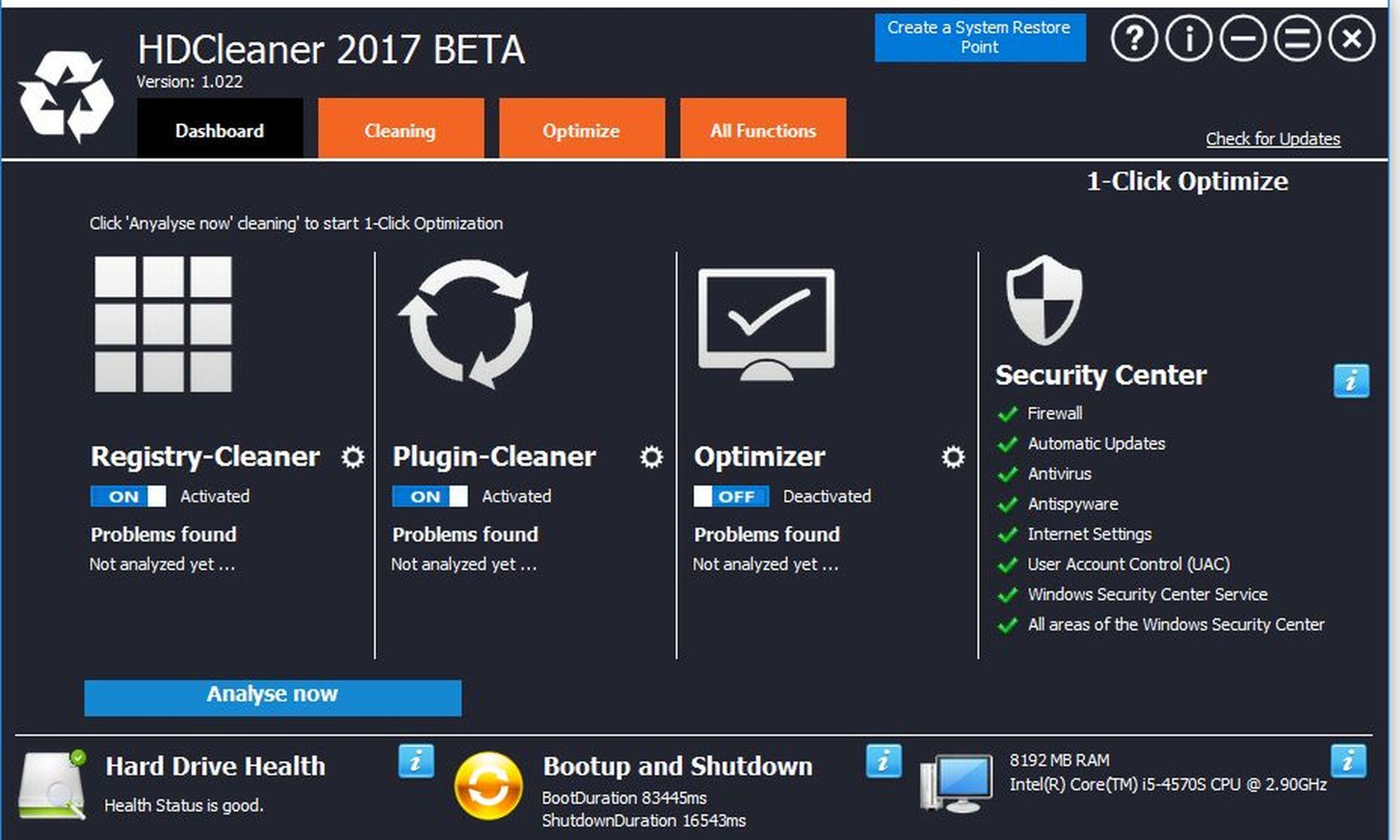Click Create a System Restore Point
The width and height of the screenshot is (1400, 840).
tap(980, 38)
